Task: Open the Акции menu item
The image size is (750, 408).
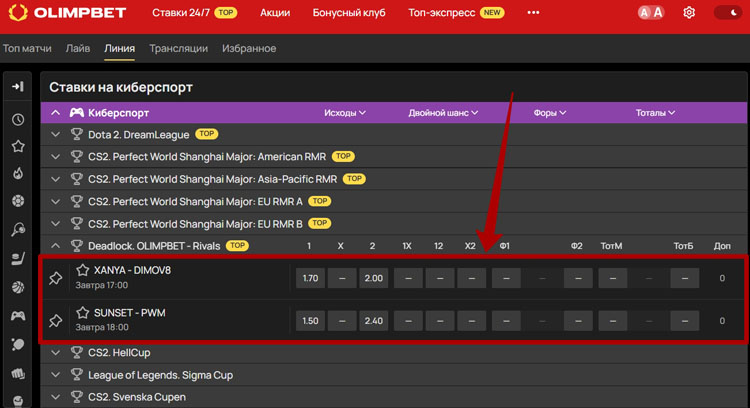Action: point(275,12)
